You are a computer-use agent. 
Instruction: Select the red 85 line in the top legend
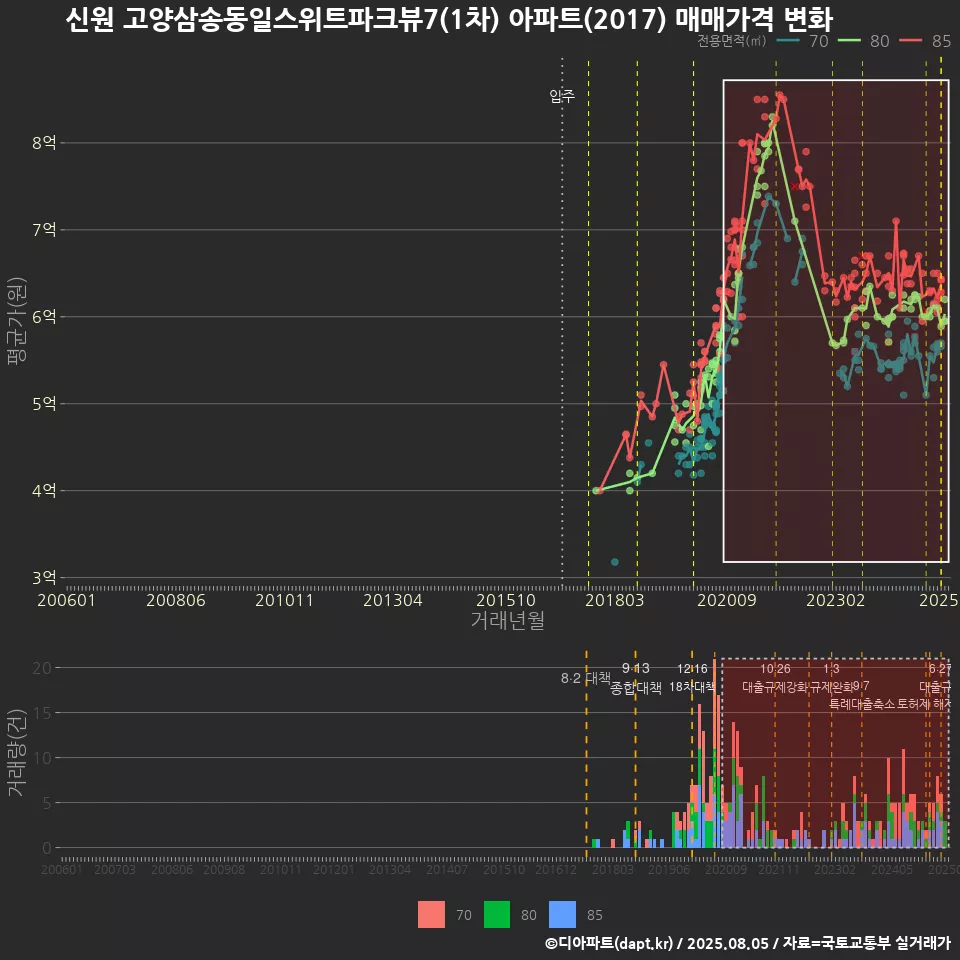910,41
